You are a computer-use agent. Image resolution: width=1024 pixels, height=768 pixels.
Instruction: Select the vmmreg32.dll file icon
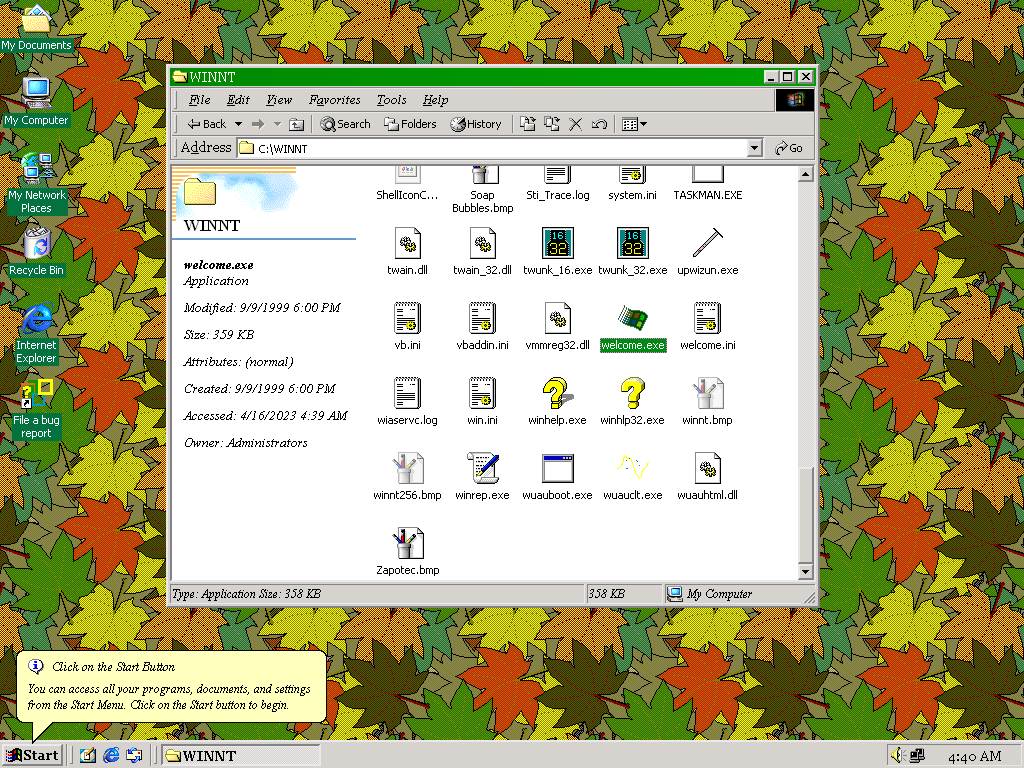tap(558, 319)
